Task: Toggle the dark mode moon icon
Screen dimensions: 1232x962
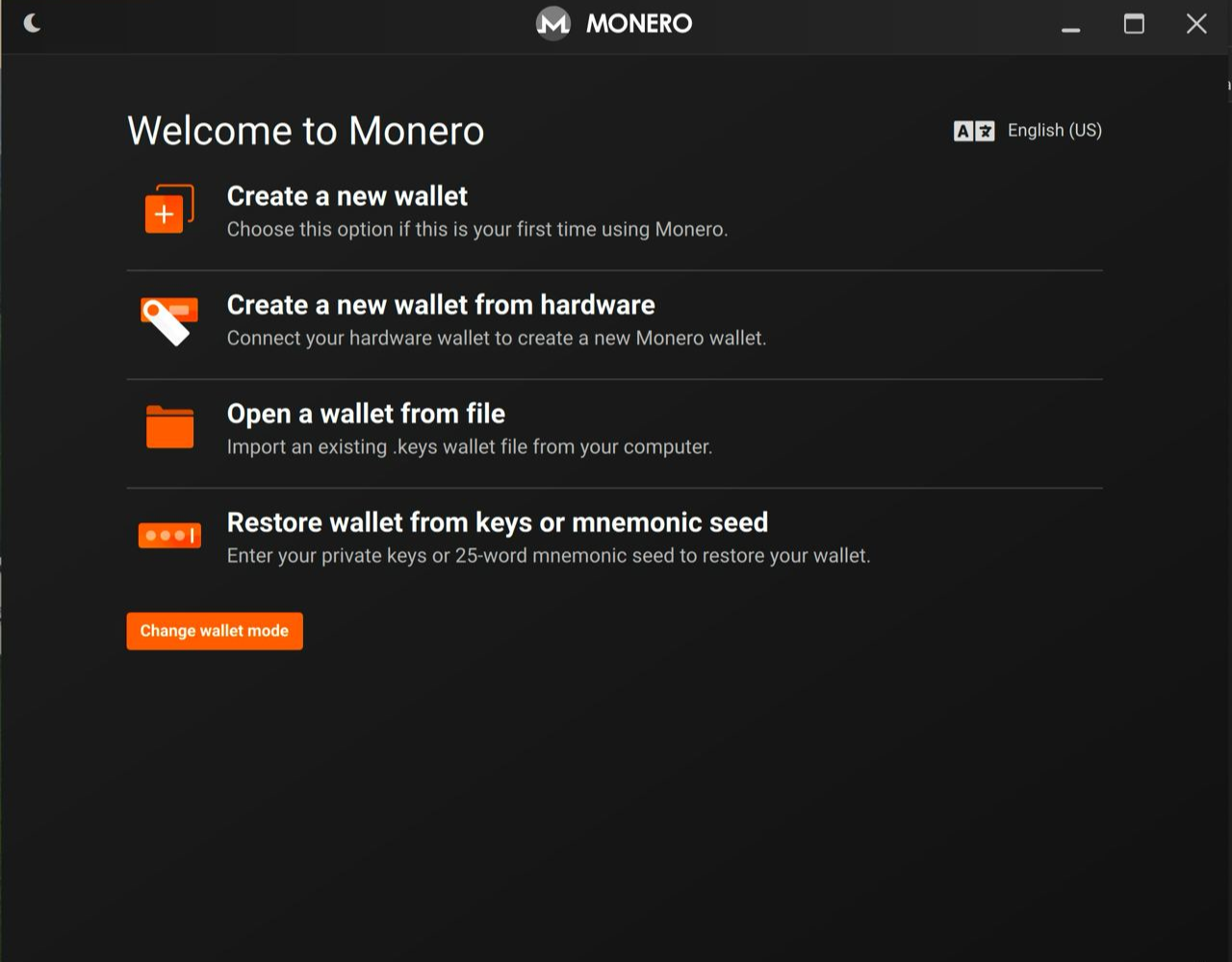Action: (x=32, y=23)
